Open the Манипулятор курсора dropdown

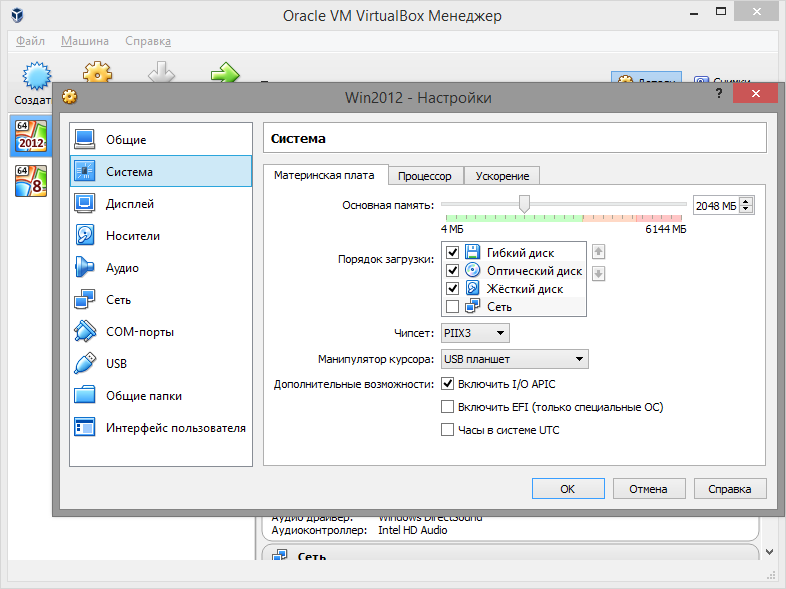(514, 359)
